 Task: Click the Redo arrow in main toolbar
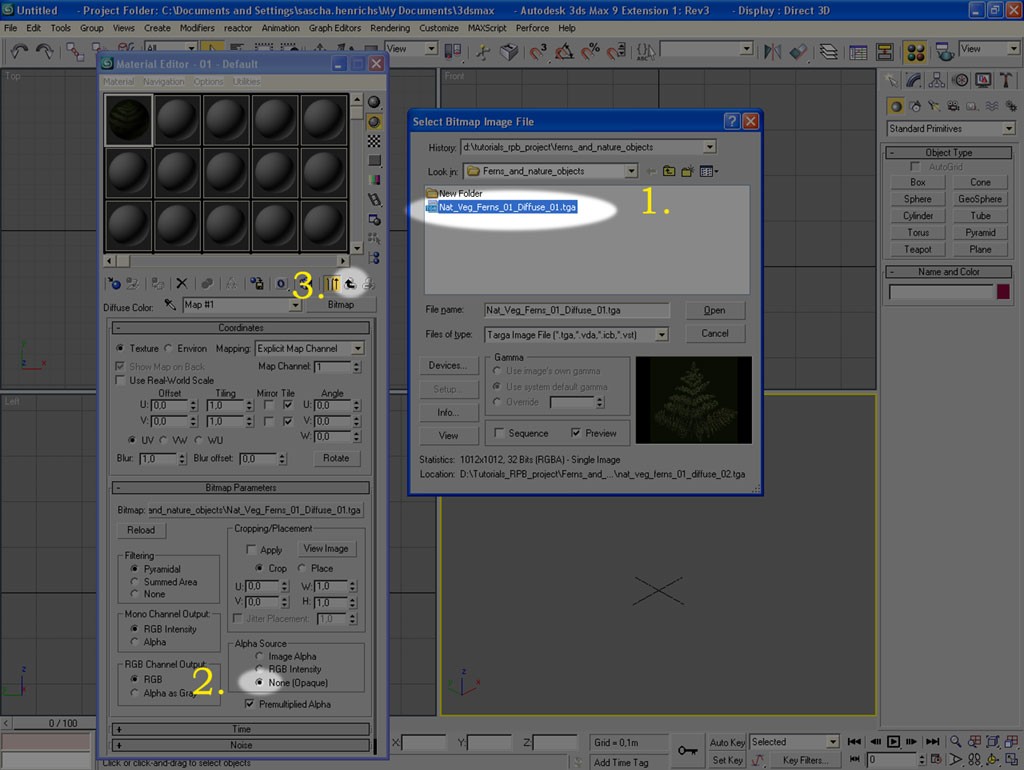coord(44,52)
